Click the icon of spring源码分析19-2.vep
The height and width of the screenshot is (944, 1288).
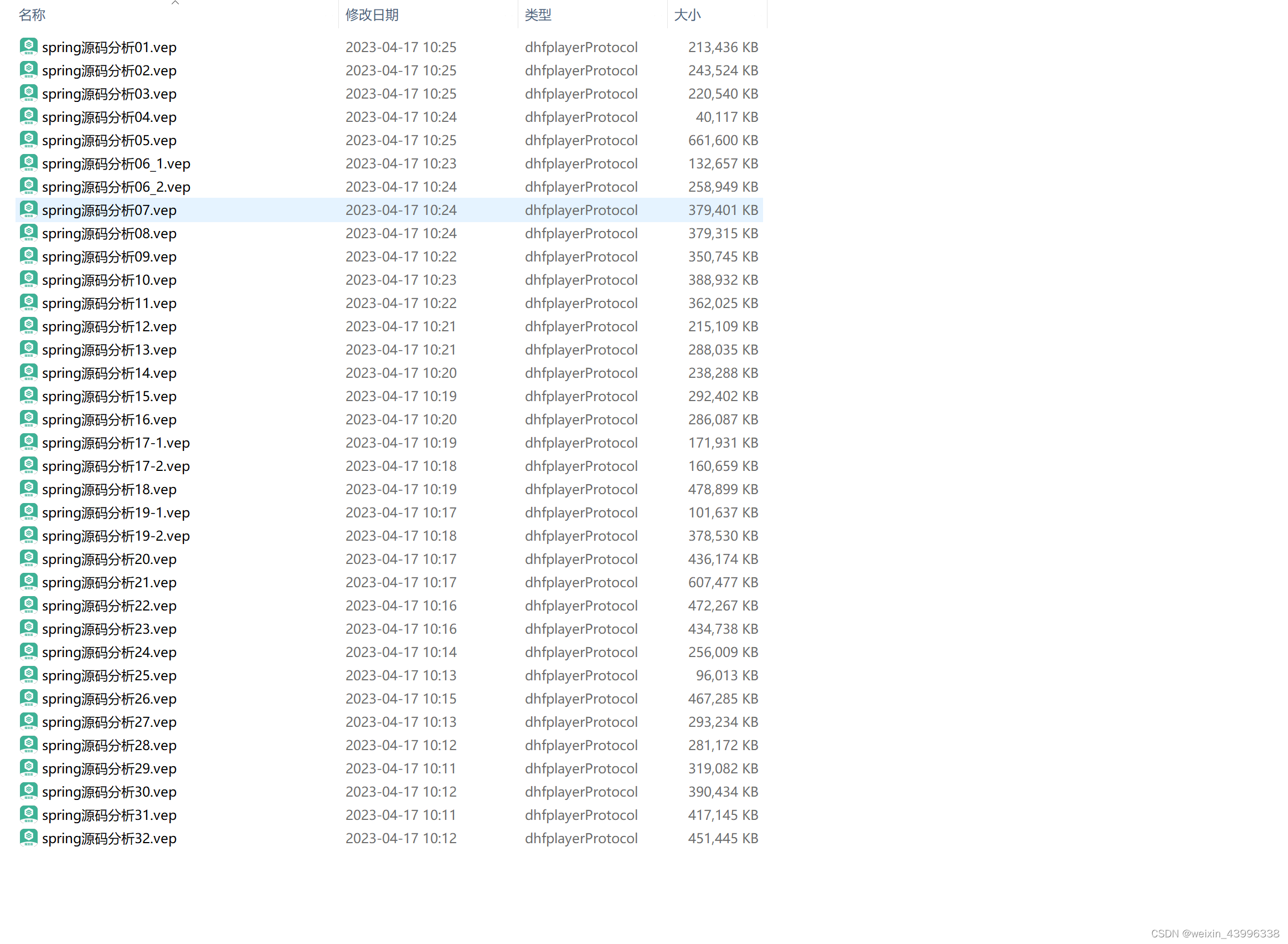tap(29, 536)
